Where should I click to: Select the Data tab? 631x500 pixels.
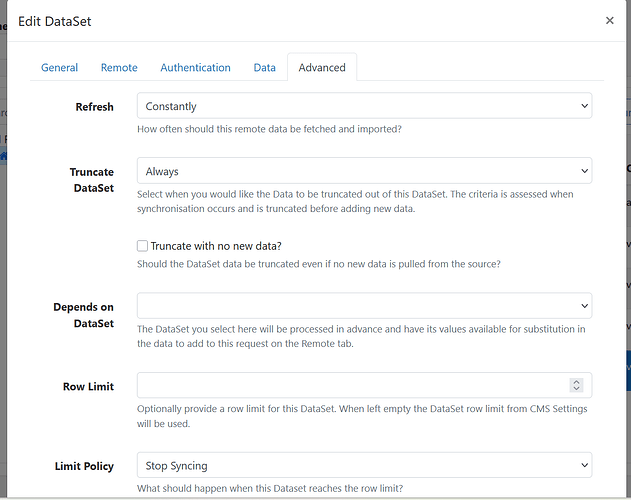point(264,67)
